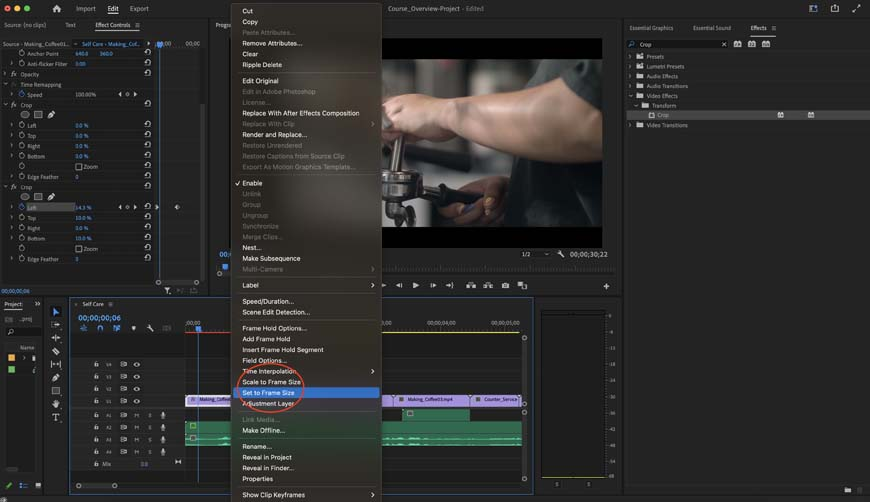Image resolution: width=870 pixels, height=502 pixels.
Task: Toggle the first Crop effect fx switch
Action: click(14, 105)
